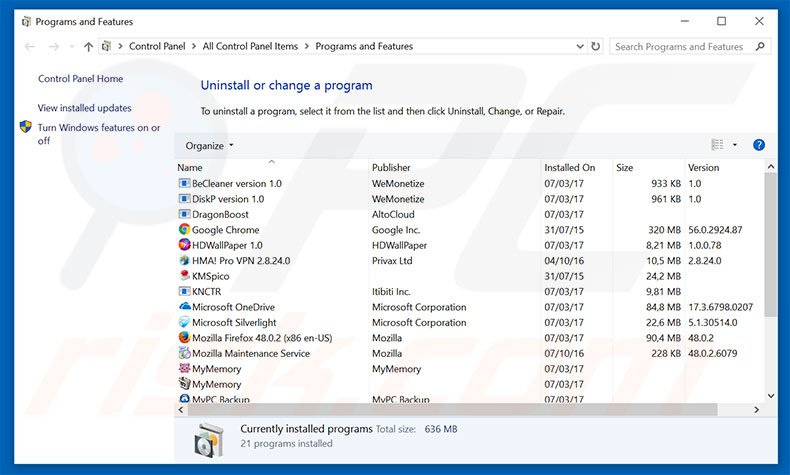Image resolution: width=790 pixels, height=475 pixels.
Task: Open the Control Panel Home link
Action: (x=81, y=79)
